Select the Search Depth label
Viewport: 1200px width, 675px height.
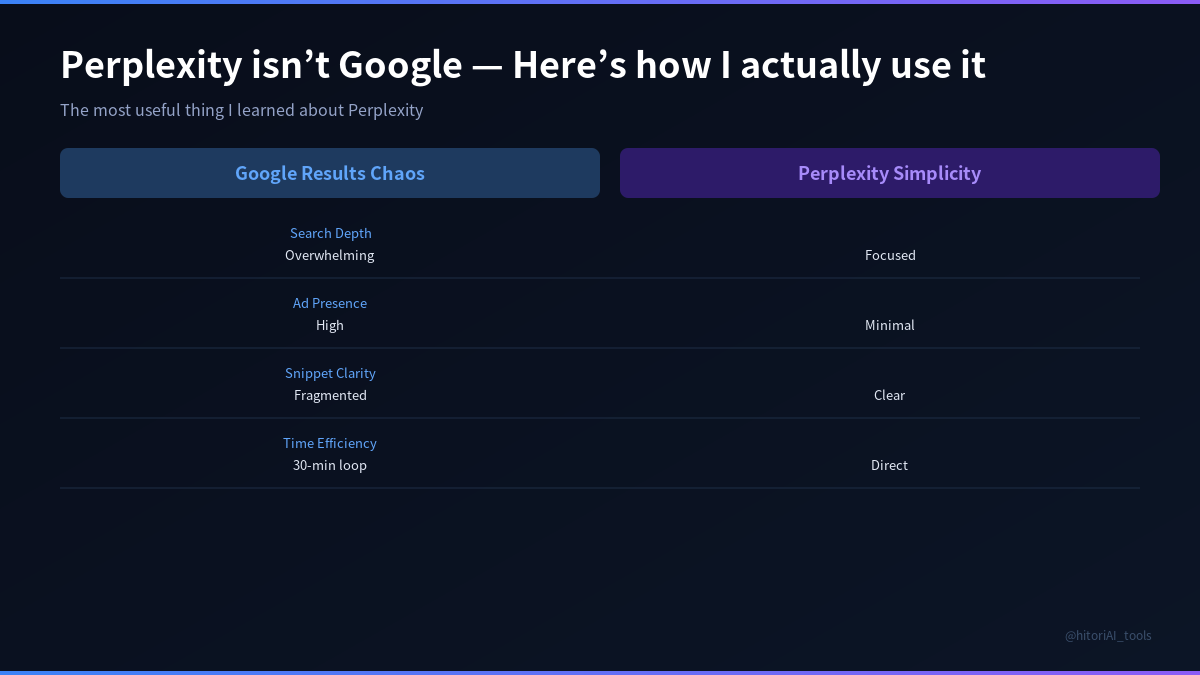330,233
